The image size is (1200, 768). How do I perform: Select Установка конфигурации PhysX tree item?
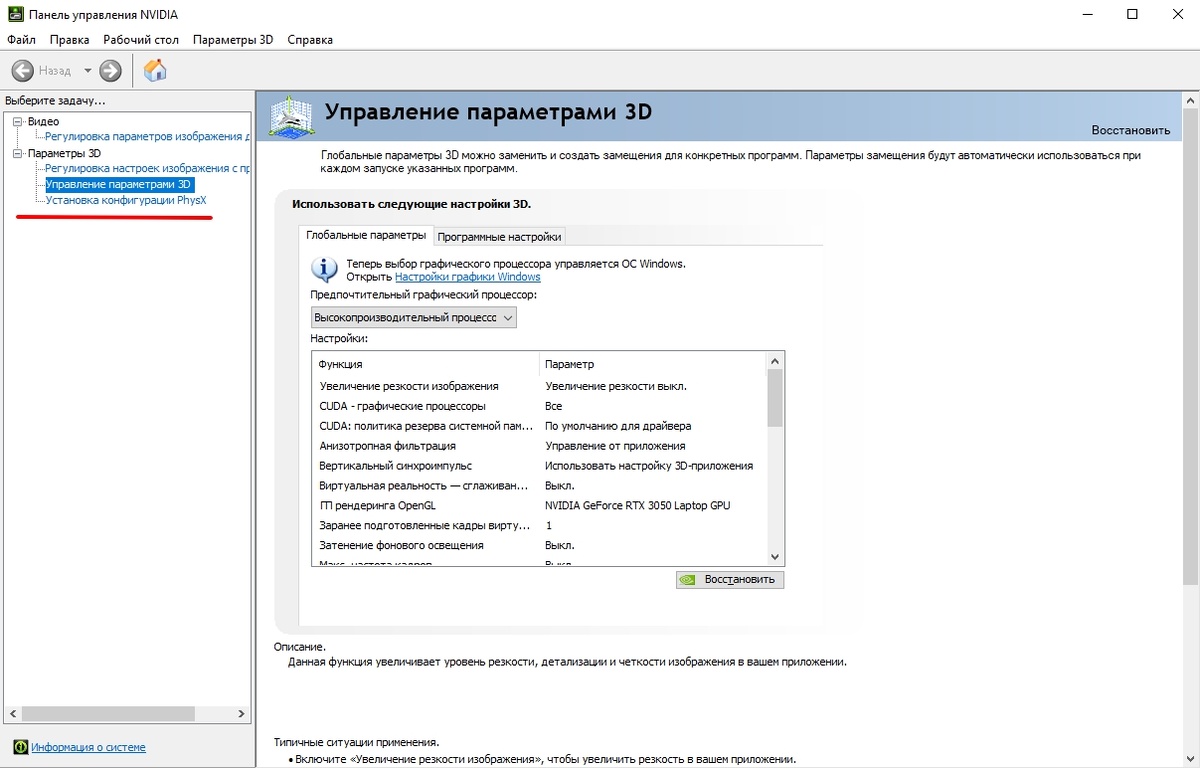tap(126, 201)
